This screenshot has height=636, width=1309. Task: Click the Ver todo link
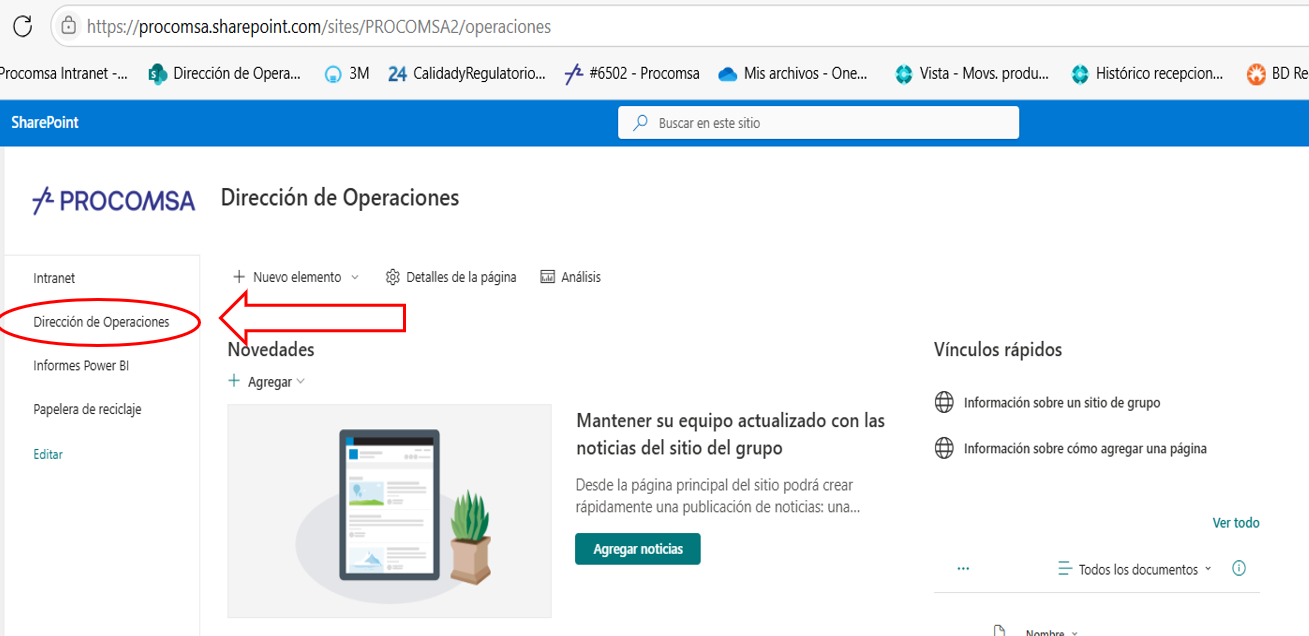coord(1235,523)
